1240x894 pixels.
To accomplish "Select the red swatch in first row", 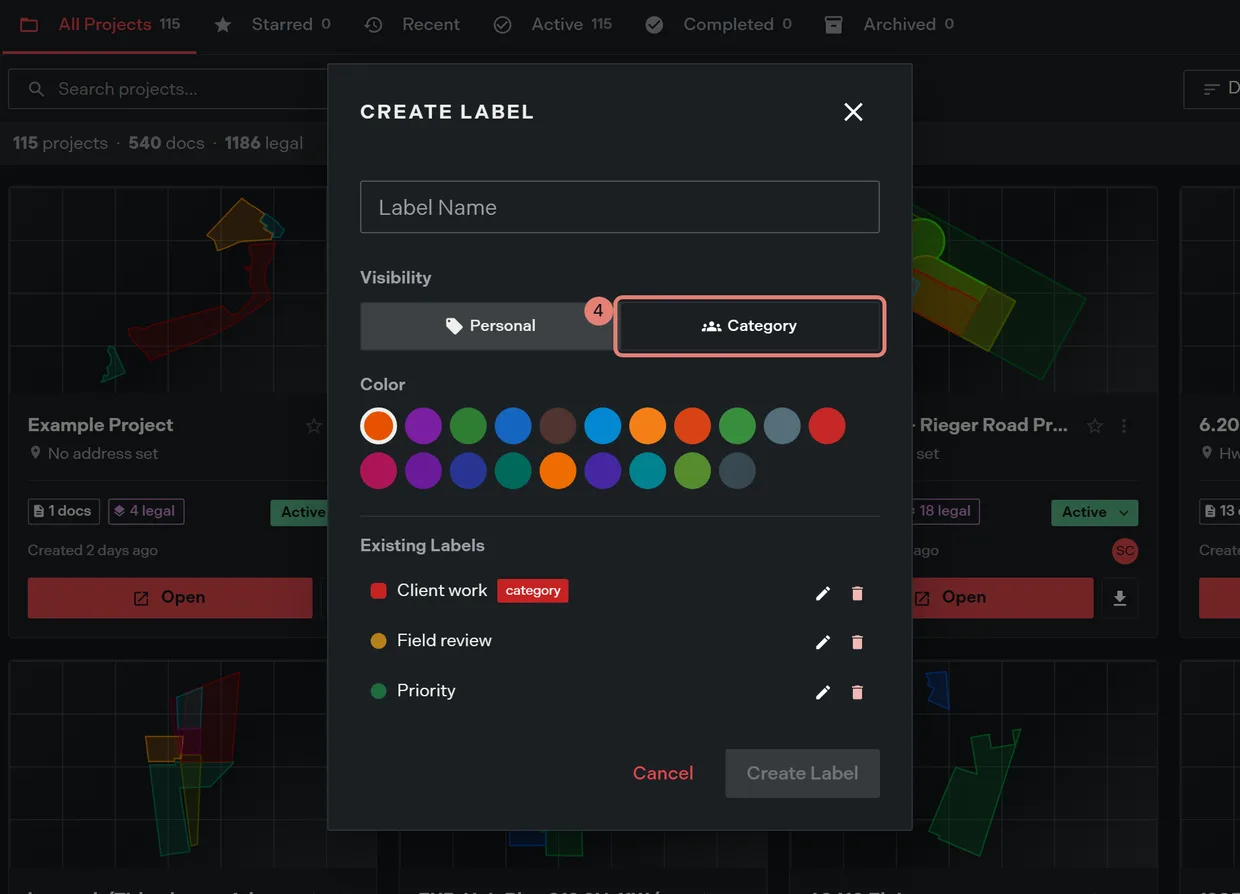I will click(x=827, y=426).
